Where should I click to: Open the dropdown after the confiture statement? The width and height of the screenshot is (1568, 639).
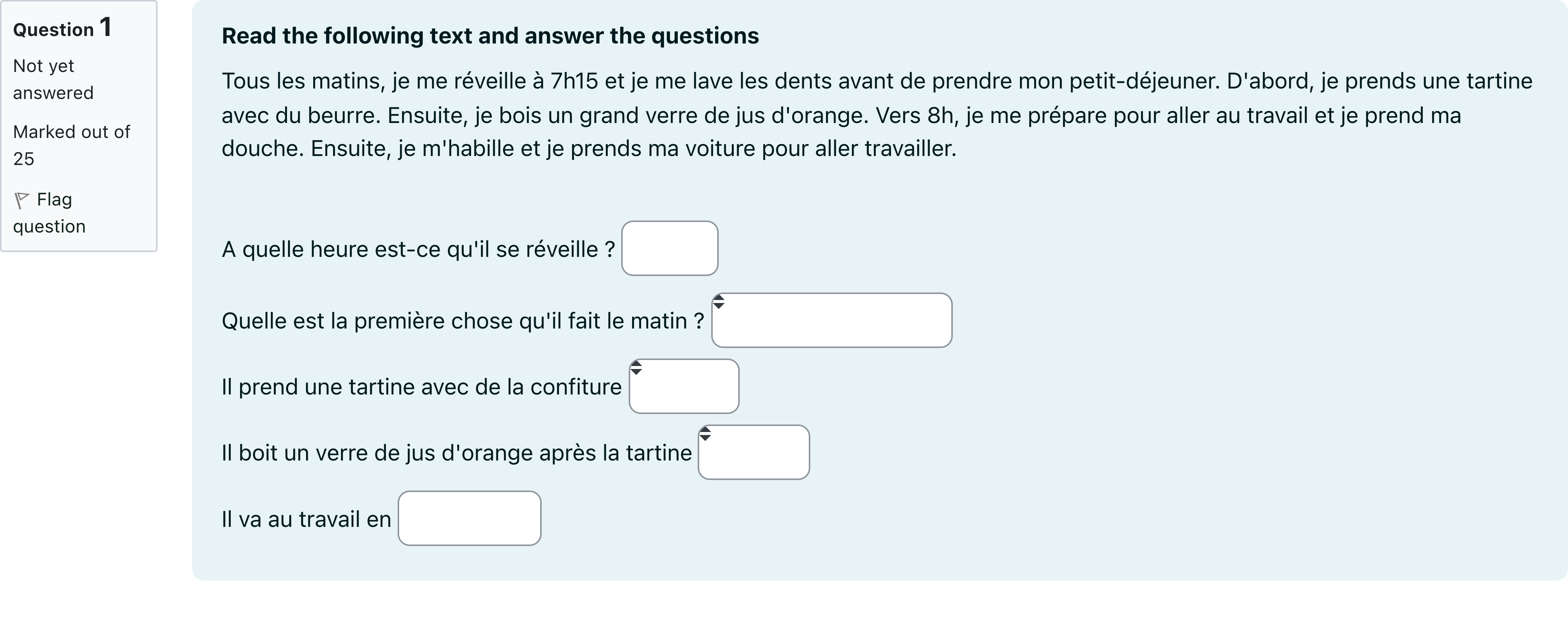click(x=683, y=387)
